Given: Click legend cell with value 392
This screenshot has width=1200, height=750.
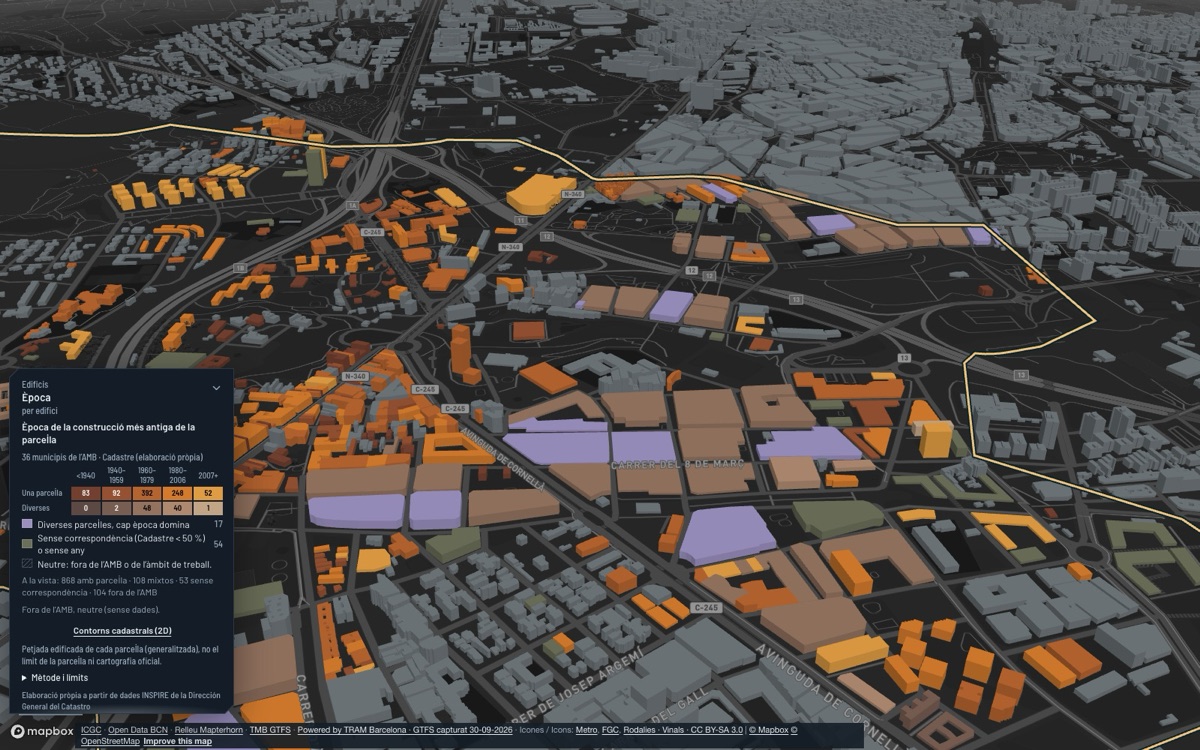Looking at the screenshot, I should [147, 493].
